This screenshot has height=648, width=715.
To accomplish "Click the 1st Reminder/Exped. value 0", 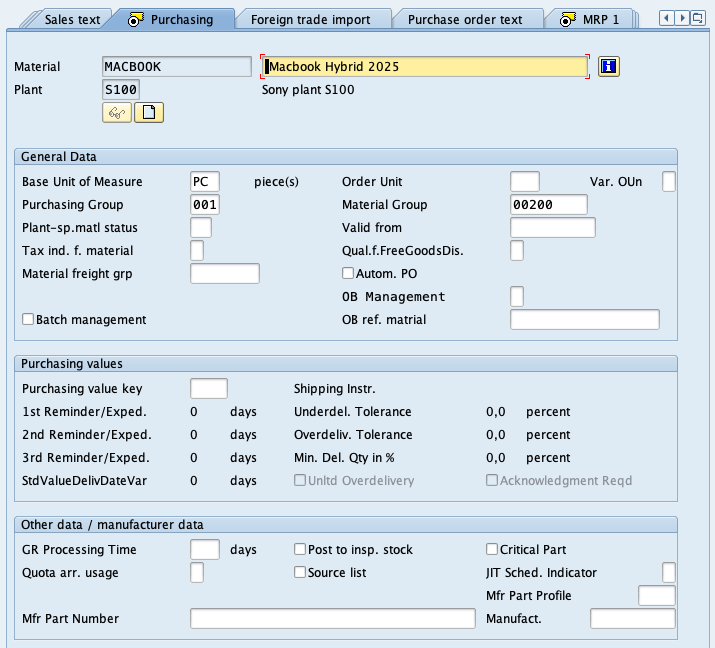I will pyautogui.click(x=194, y=412).
